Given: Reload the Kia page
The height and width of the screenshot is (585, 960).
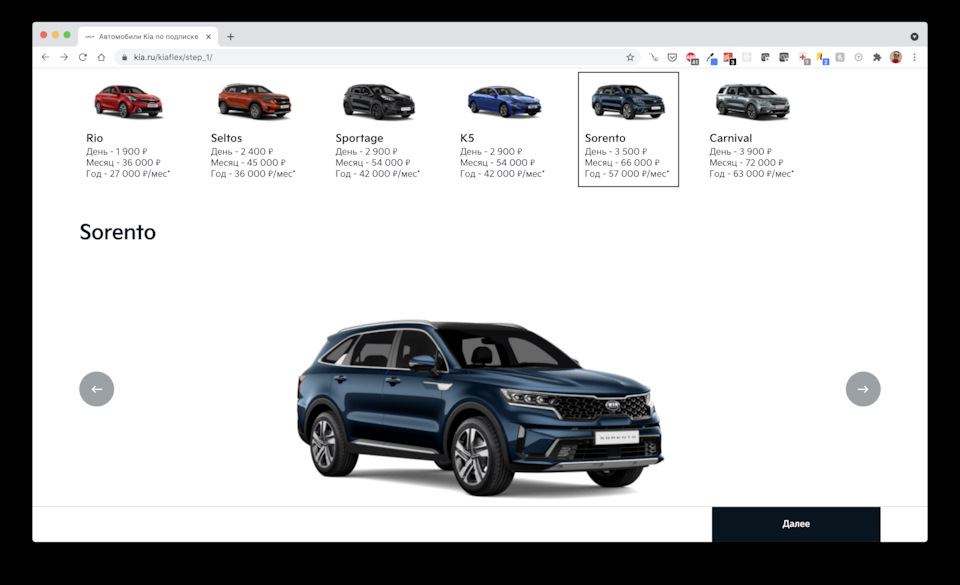Looking at the screenshot, I should pyautogui.click(x=83, y=57).
